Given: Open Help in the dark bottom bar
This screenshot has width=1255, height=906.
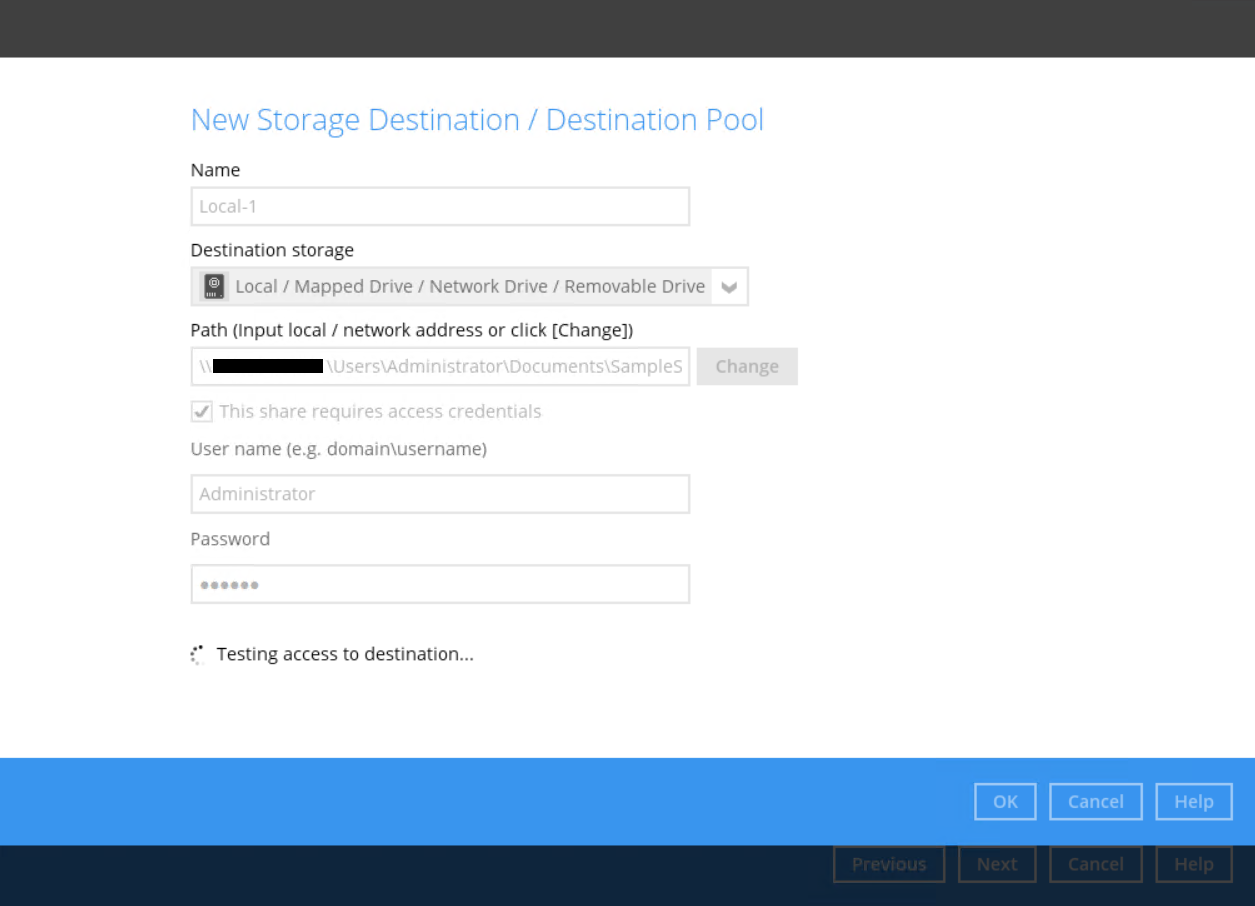Looking at the screenshot, I should [1193, 865].
